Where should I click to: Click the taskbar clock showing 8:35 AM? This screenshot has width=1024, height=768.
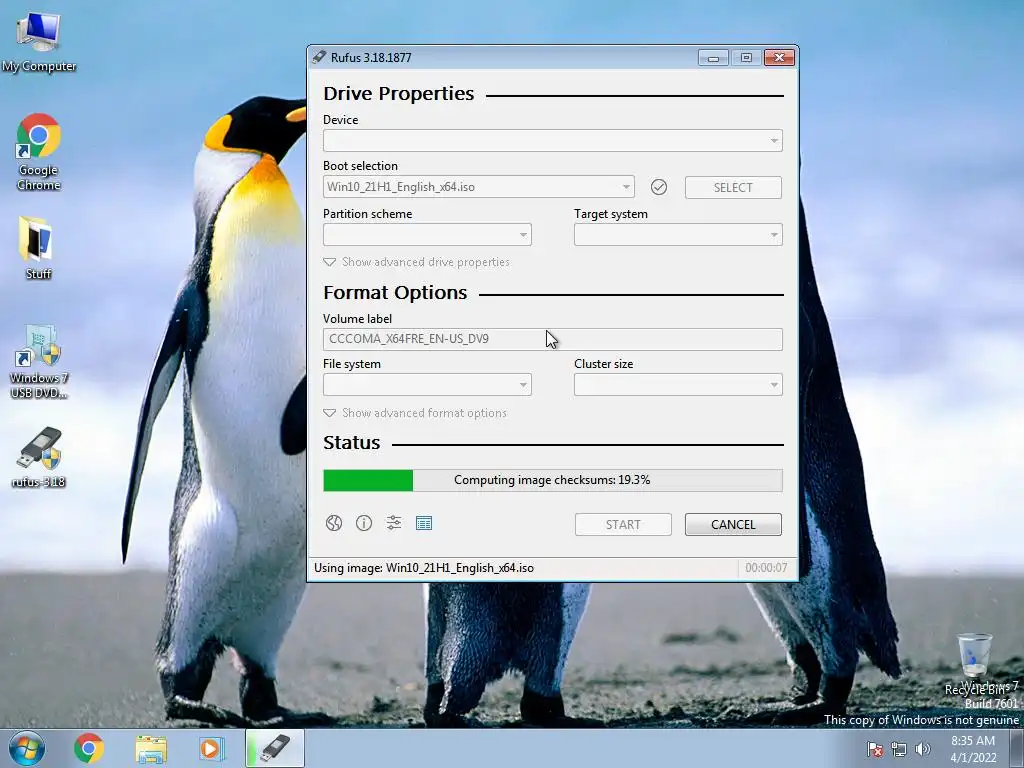[973, 749]
